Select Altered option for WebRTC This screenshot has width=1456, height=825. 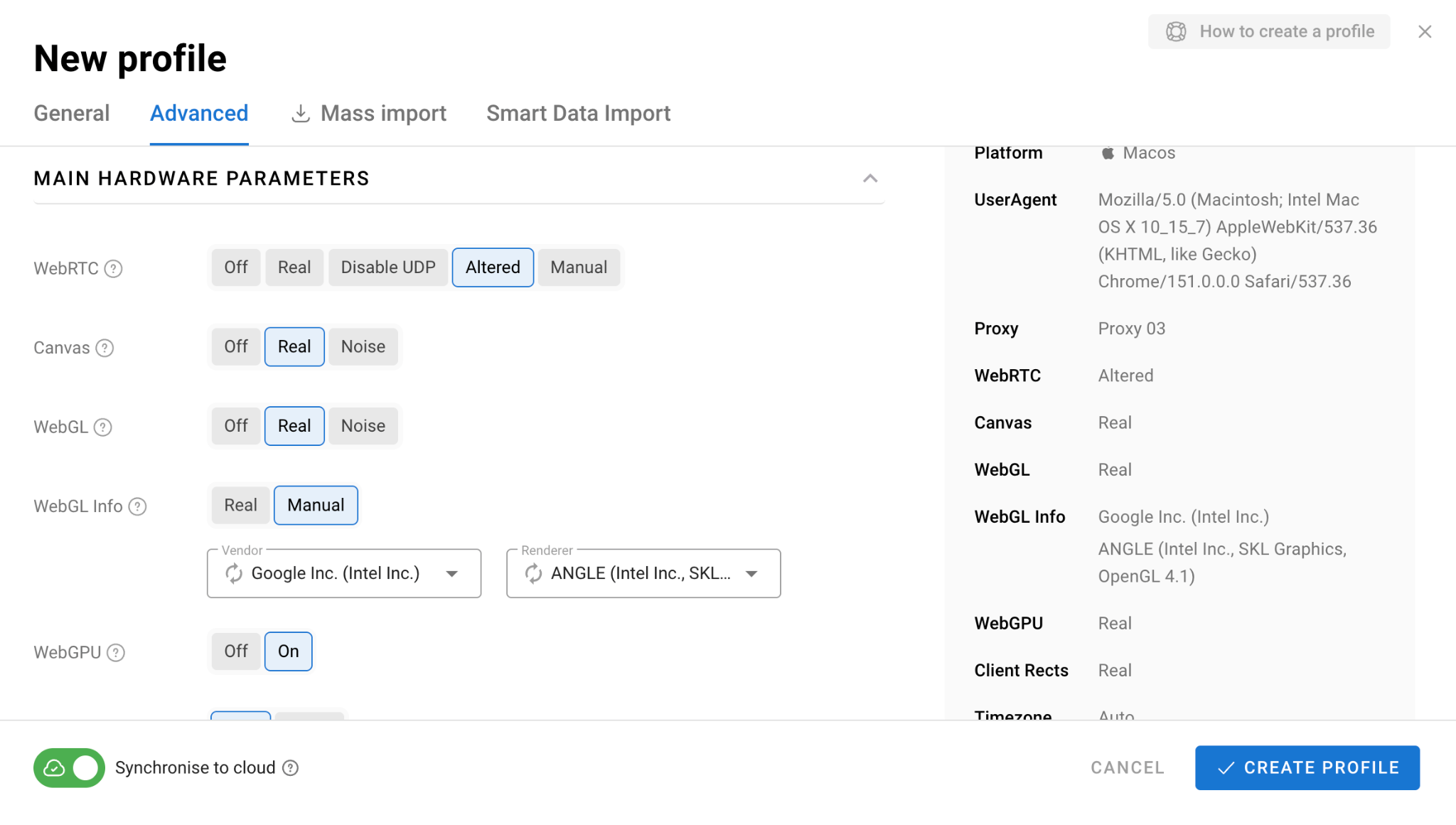click(x=493, y=267)
